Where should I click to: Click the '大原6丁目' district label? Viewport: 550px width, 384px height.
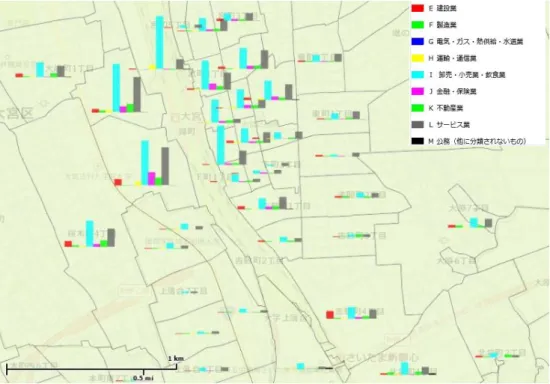(456, 261)
